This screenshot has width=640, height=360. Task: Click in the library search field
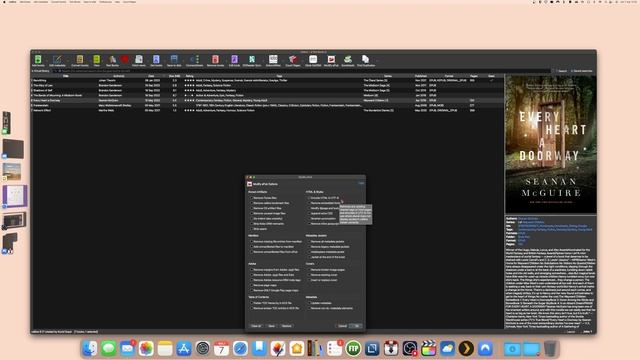305,71
